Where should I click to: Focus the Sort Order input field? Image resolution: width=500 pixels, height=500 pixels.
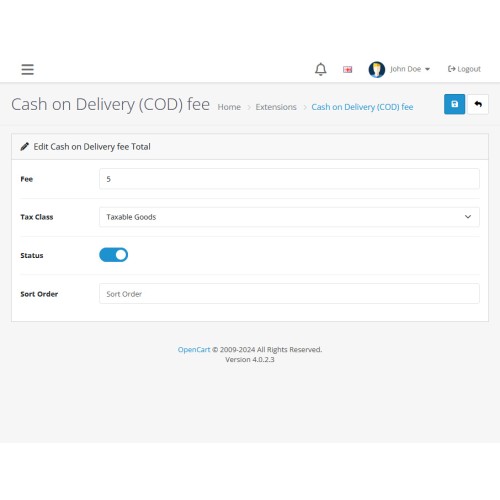289,294
